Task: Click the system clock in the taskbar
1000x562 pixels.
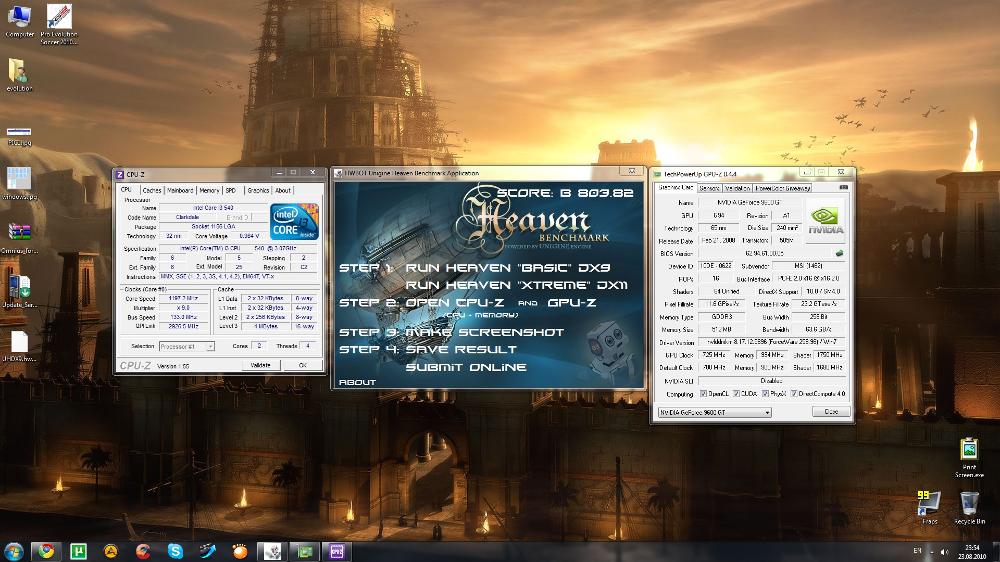Action: tap(972, 552)
